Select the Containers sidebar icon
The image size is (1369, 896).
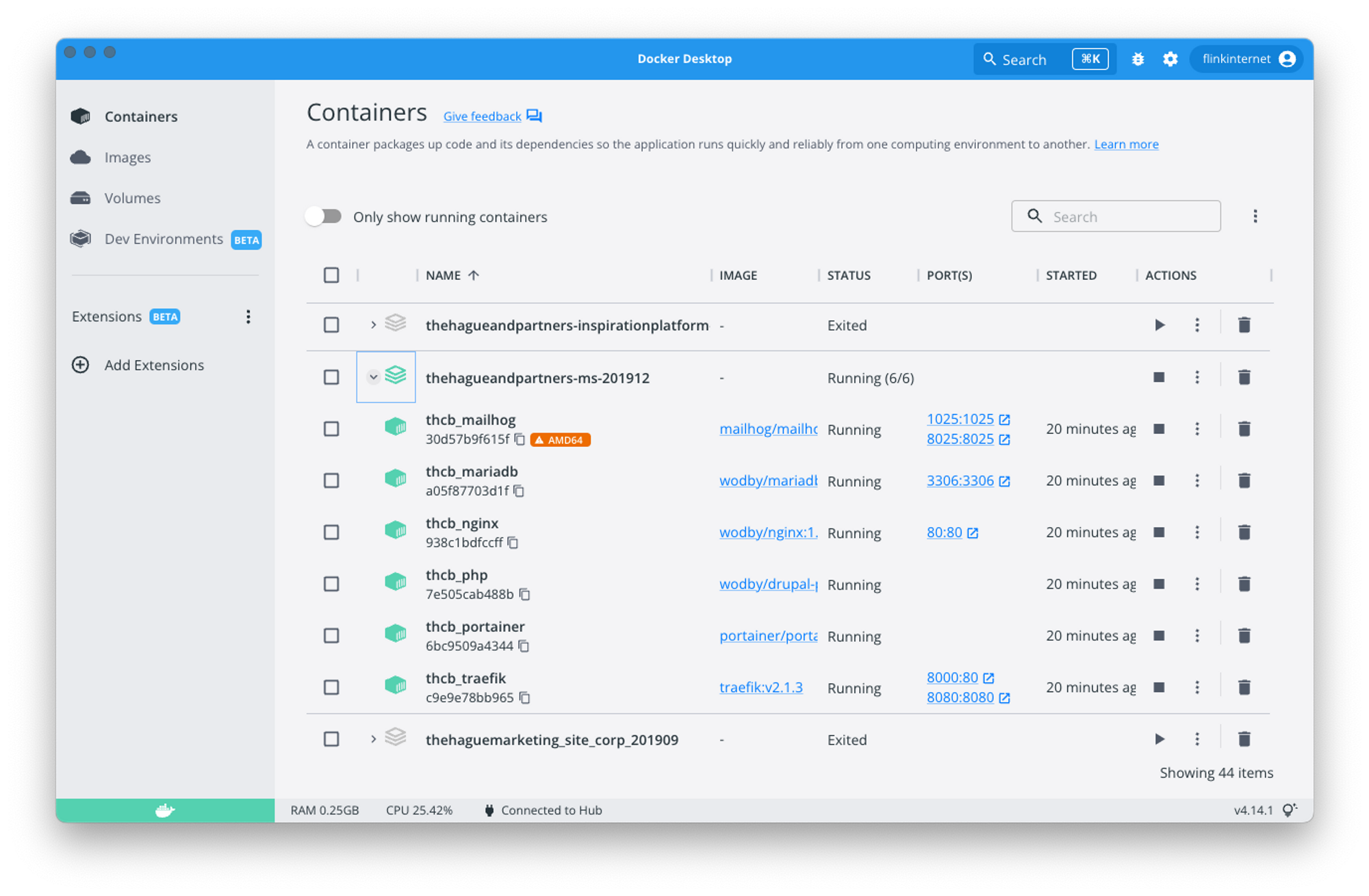click(81, 116)
